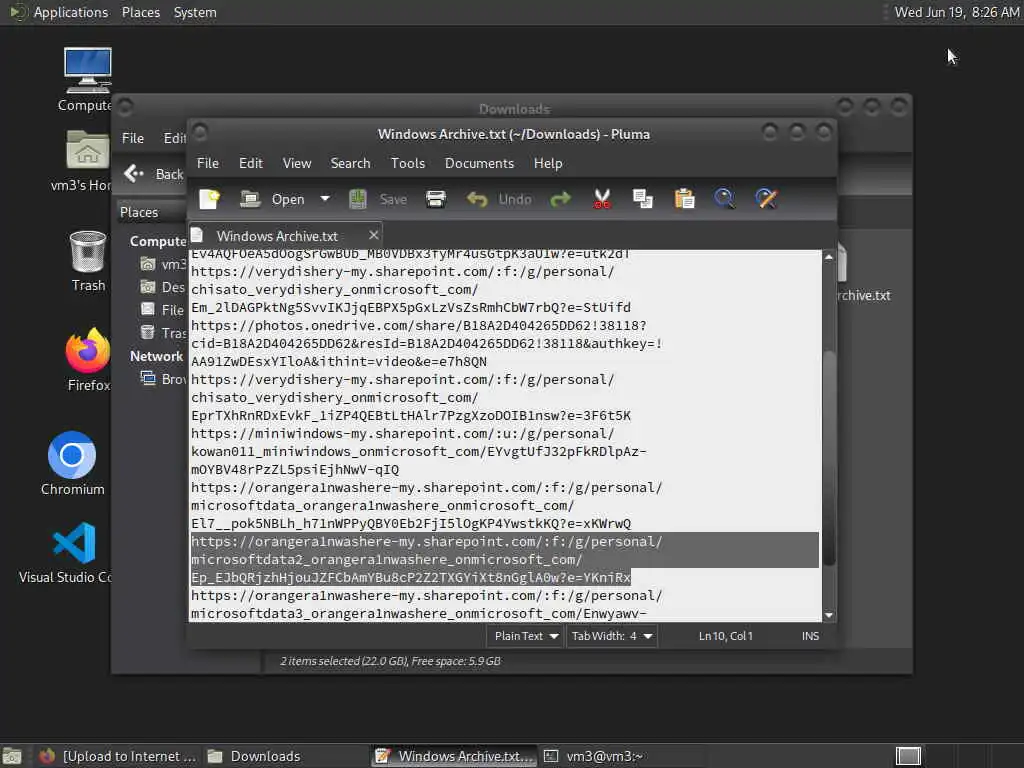Open the Search menu
This screenshot has height=768, width=1024.
click(x=350, y=163)
